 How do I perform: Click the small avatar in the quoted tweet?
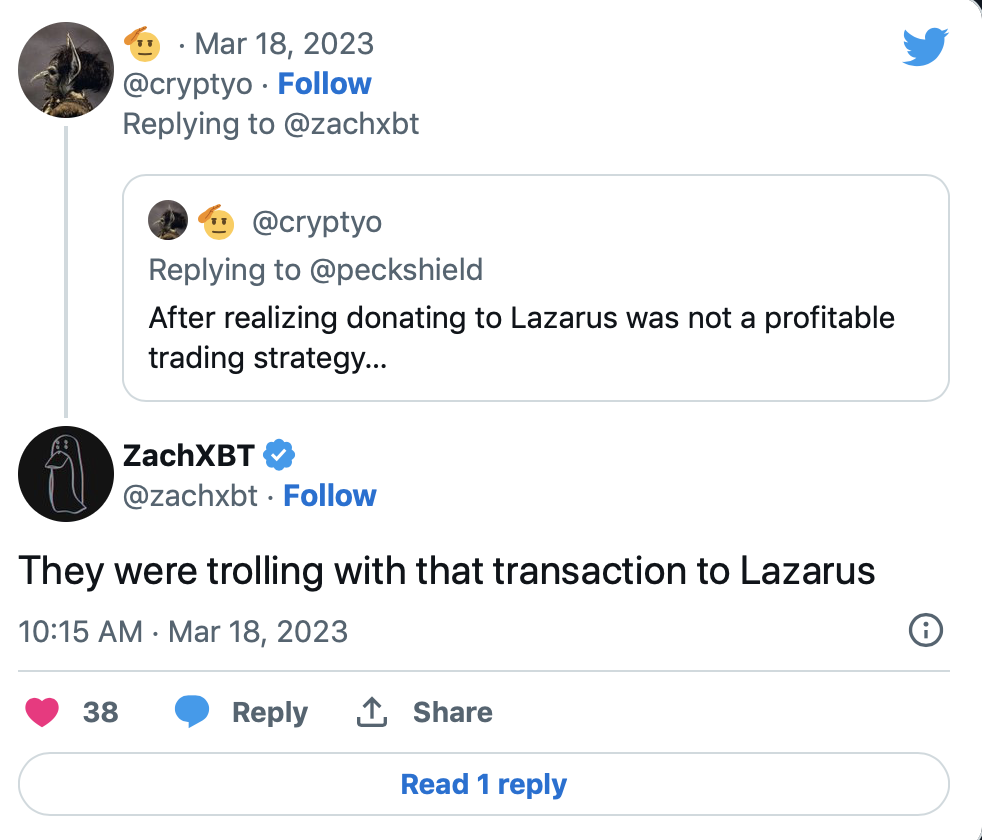[x=168, y=220]
